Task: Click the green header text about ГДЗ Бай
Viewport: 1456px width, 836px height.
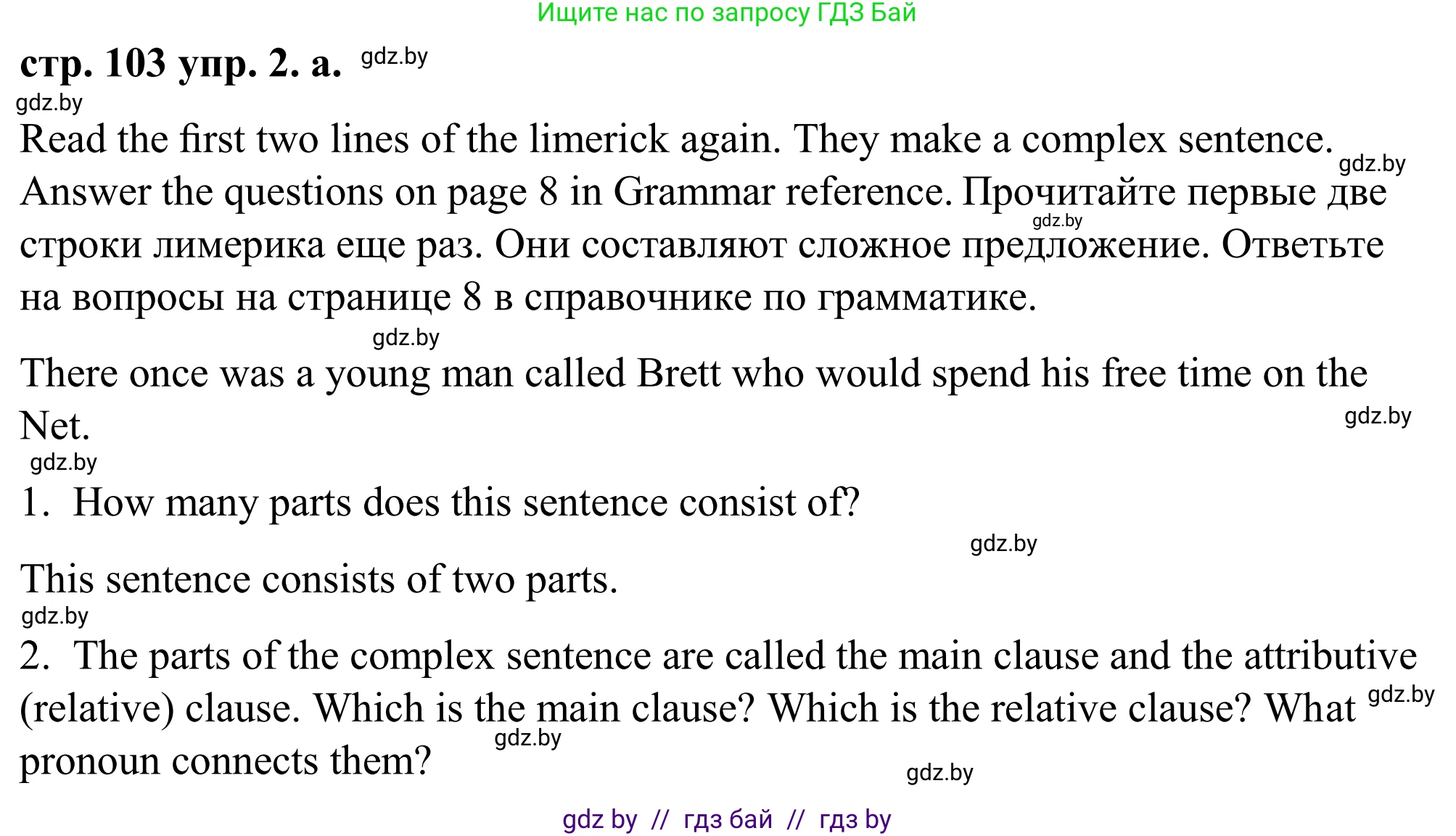Action: pyautogui.click(x=726, y=13)
